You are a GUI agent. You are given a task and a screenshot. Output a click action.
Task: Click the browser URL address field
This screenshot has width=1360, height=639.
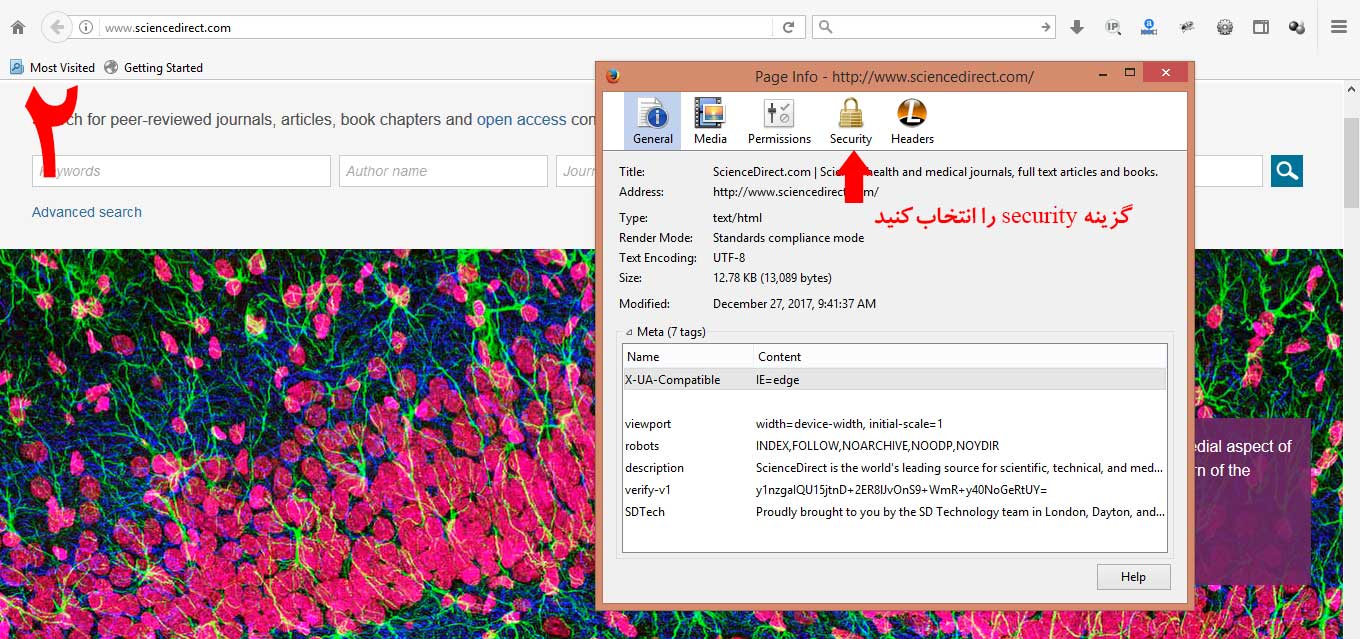click(435, 27)
